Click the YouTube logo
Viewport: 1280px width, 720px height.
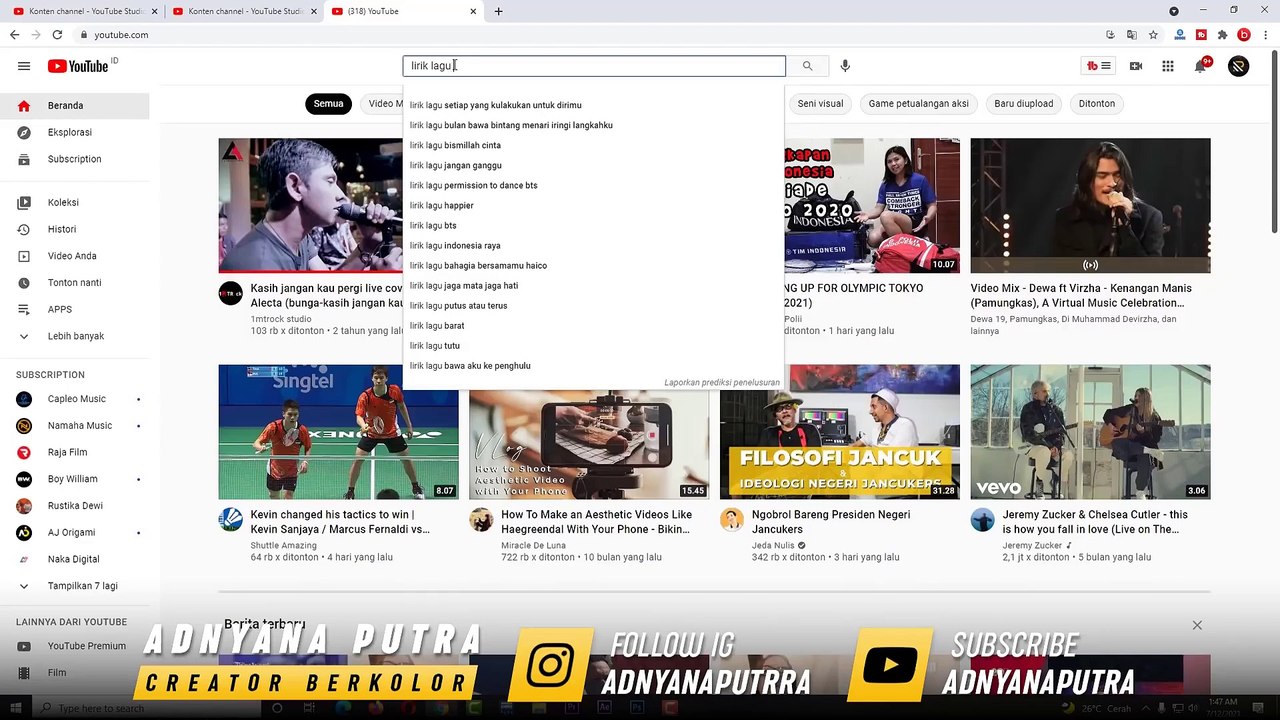[x=78, y=66]
